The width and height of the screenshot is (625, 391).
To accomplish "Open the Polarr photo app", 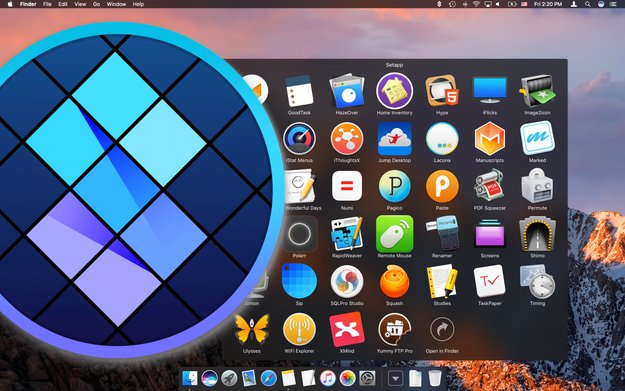I will pos(299,234).
